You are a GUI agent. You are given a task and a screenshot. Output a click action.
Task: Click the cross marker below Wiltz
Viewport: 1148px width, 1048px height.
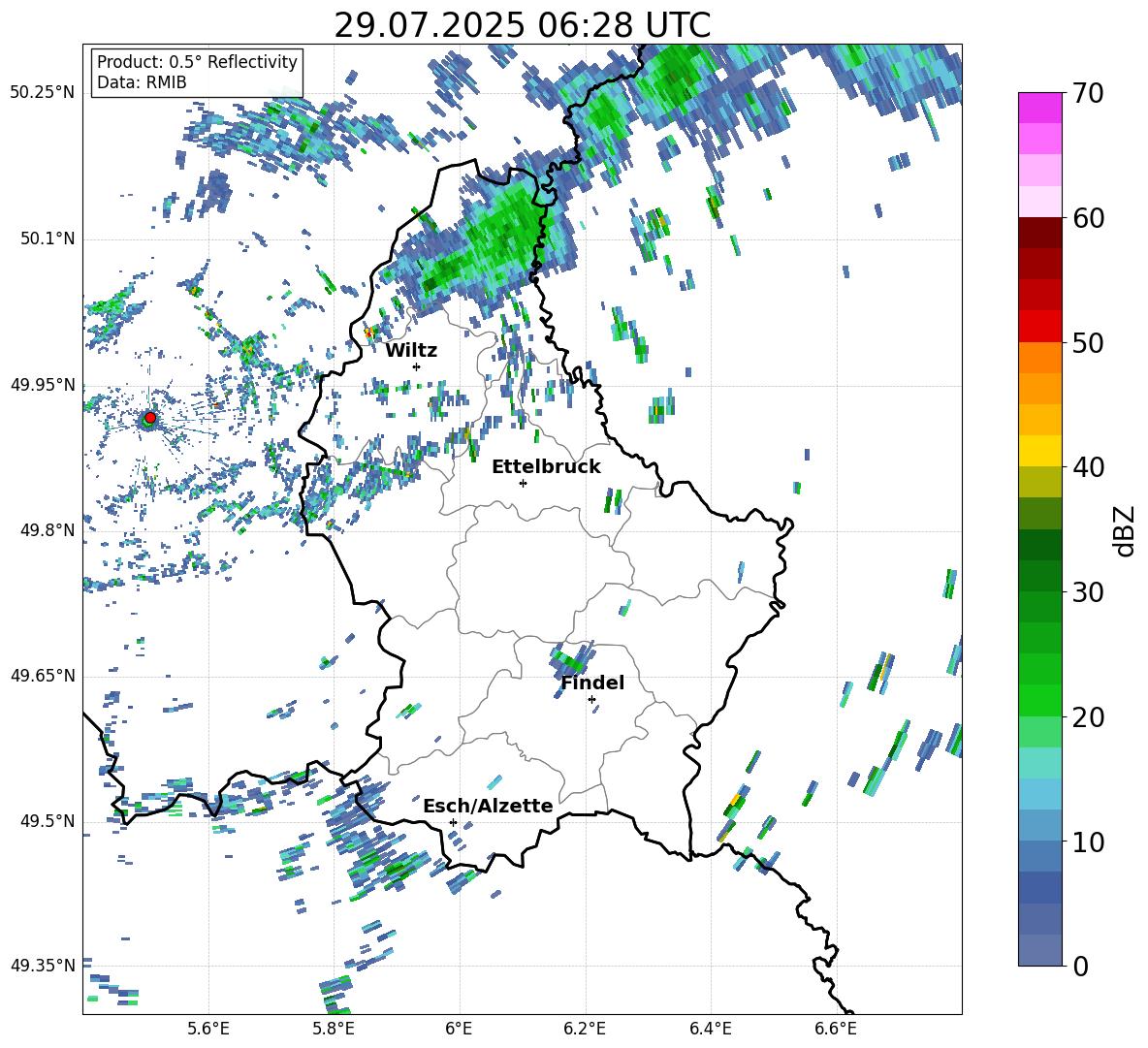click(x=417, y=366)
